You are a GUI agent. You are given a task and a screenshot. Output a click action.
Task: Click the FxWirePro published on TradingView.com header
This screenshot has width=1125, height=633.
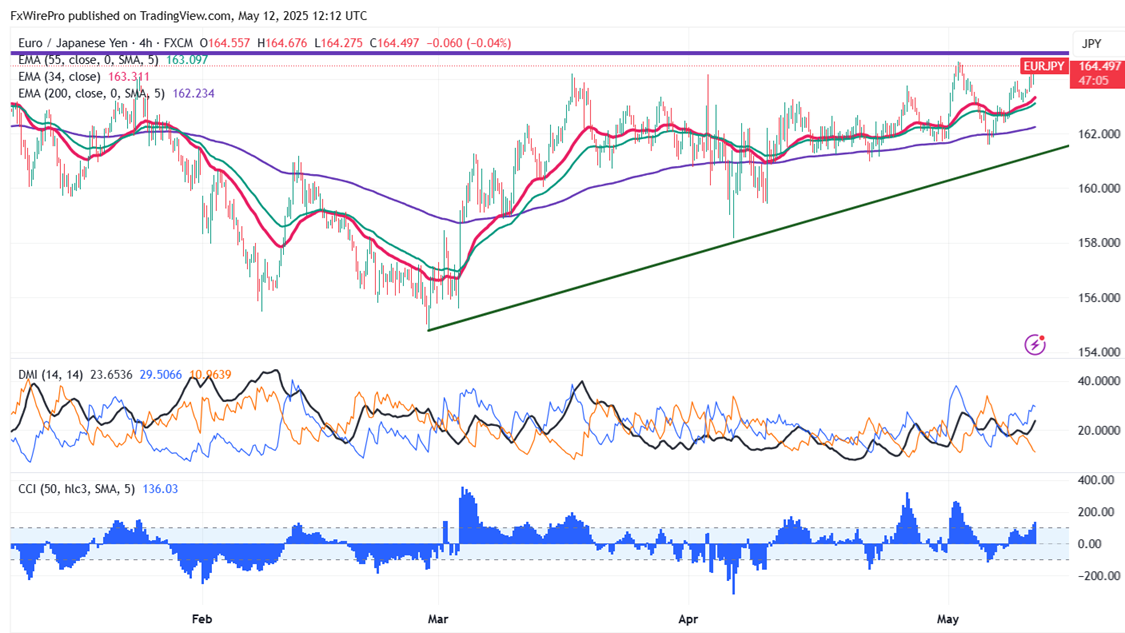(x=188, y=15)
